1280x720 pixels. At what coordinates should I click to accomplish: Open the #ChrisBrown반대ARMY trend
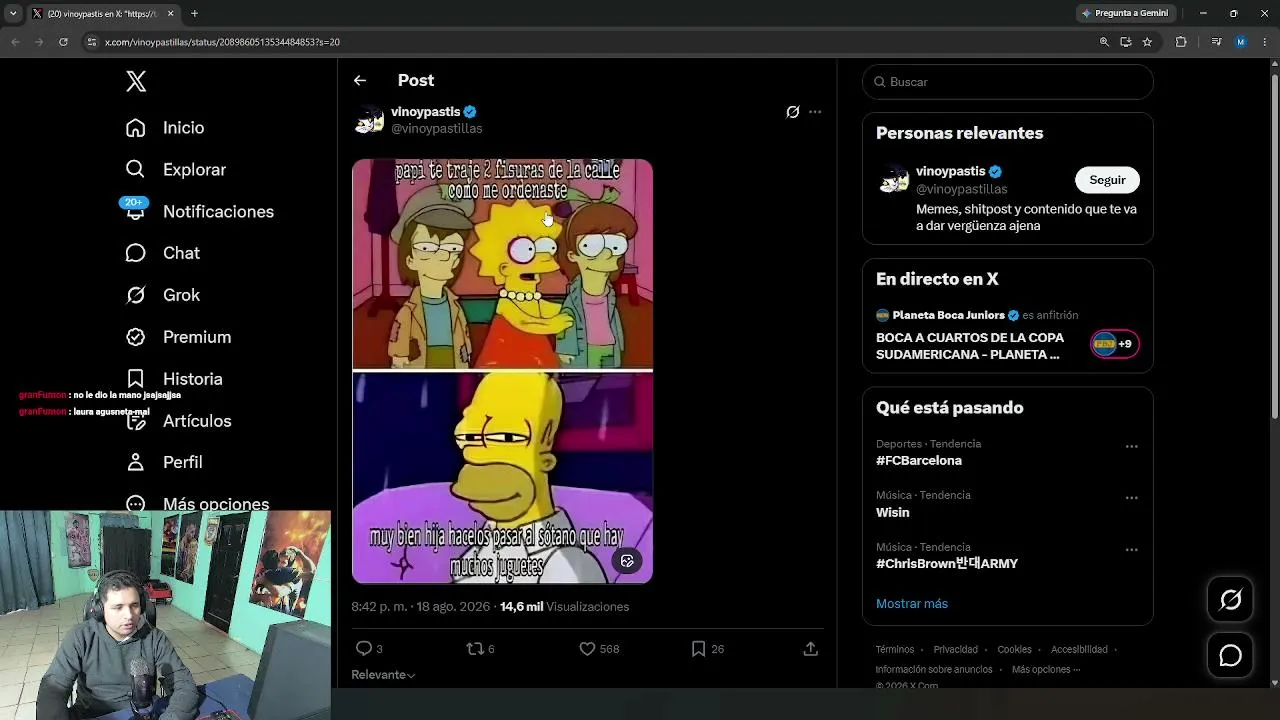pos(947,564)
